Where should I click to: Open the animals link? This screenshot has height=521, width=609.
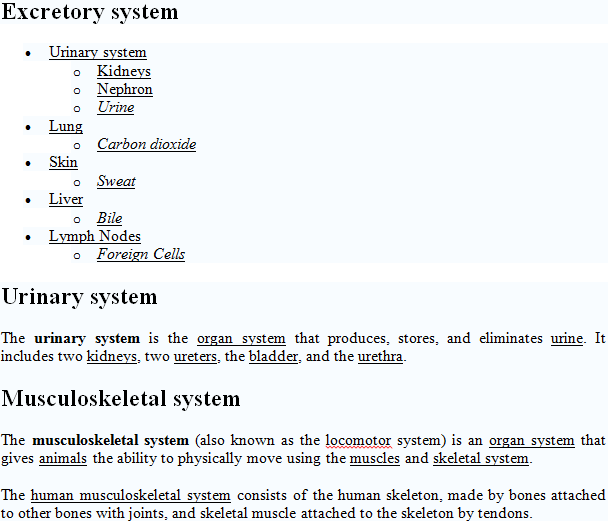point(63,458)
